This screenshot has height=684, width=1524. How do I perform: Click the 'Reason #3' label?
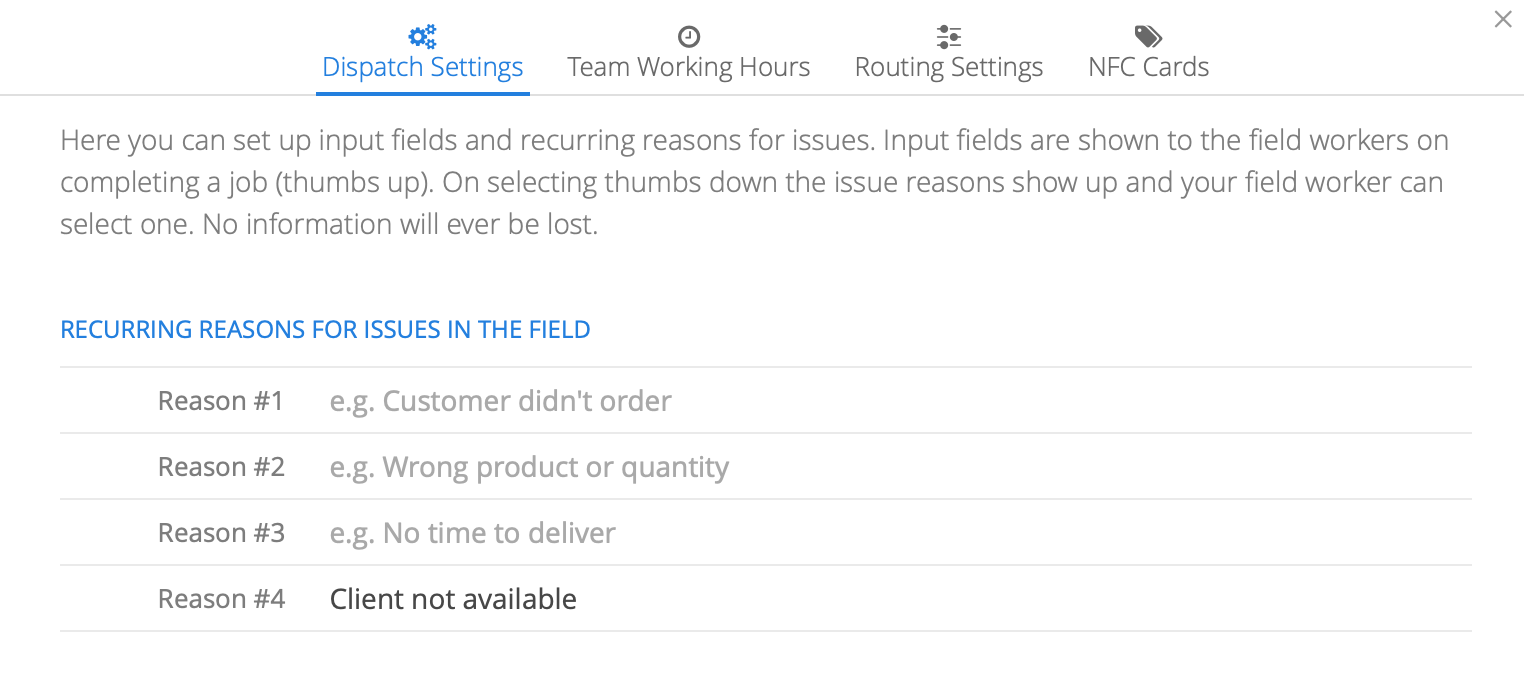click(221, 533)
